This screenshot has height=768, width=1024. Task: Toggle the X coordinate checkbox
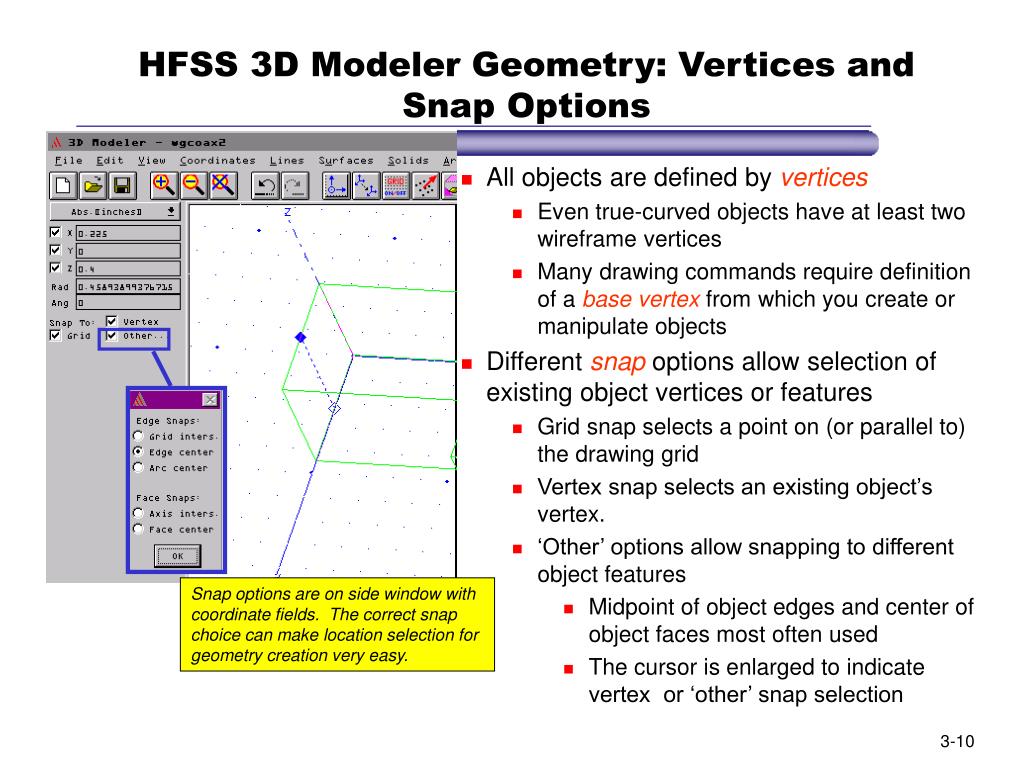56,232
